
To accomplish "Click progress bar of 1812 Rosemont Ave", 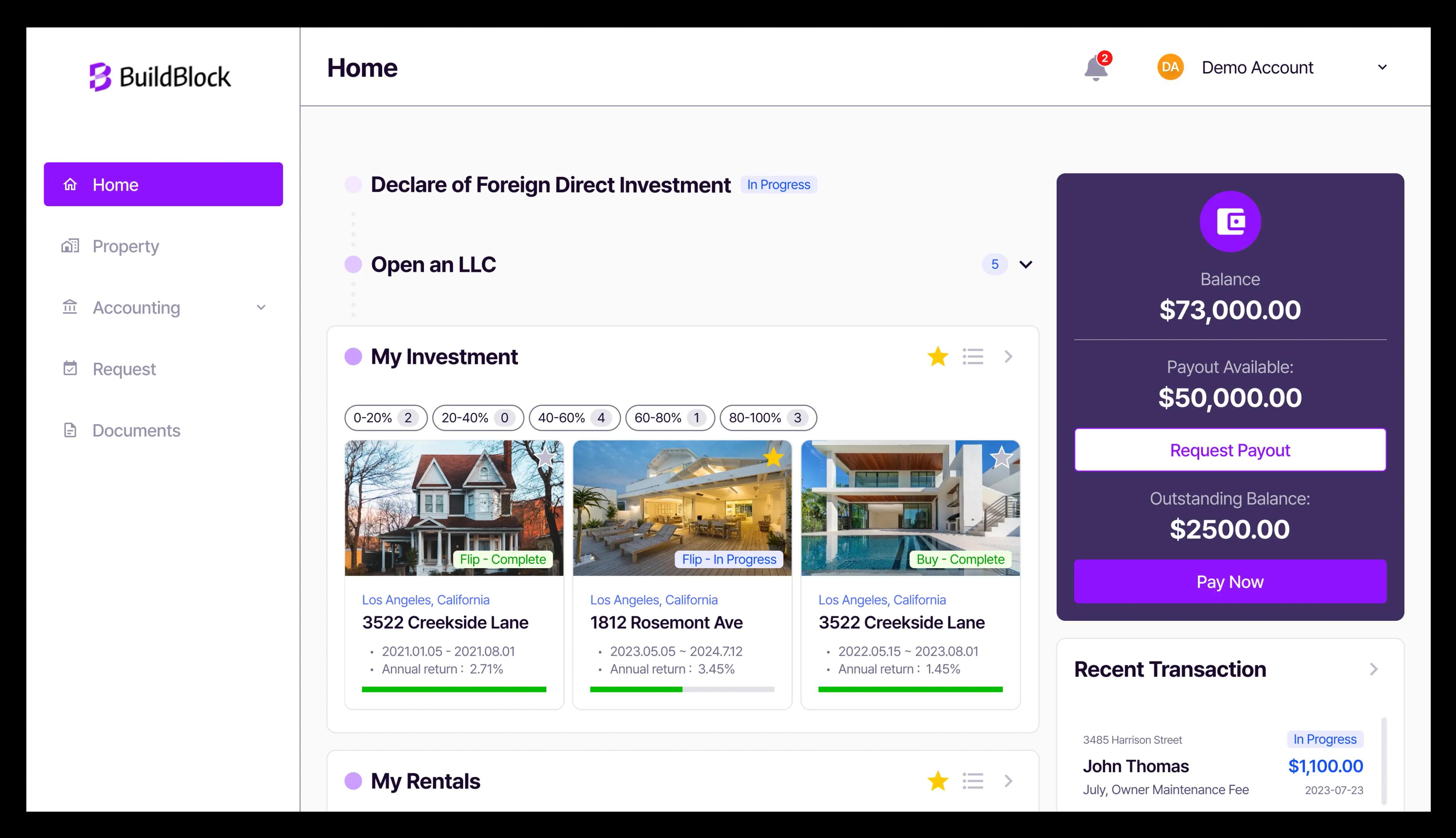I will [682, 689].
